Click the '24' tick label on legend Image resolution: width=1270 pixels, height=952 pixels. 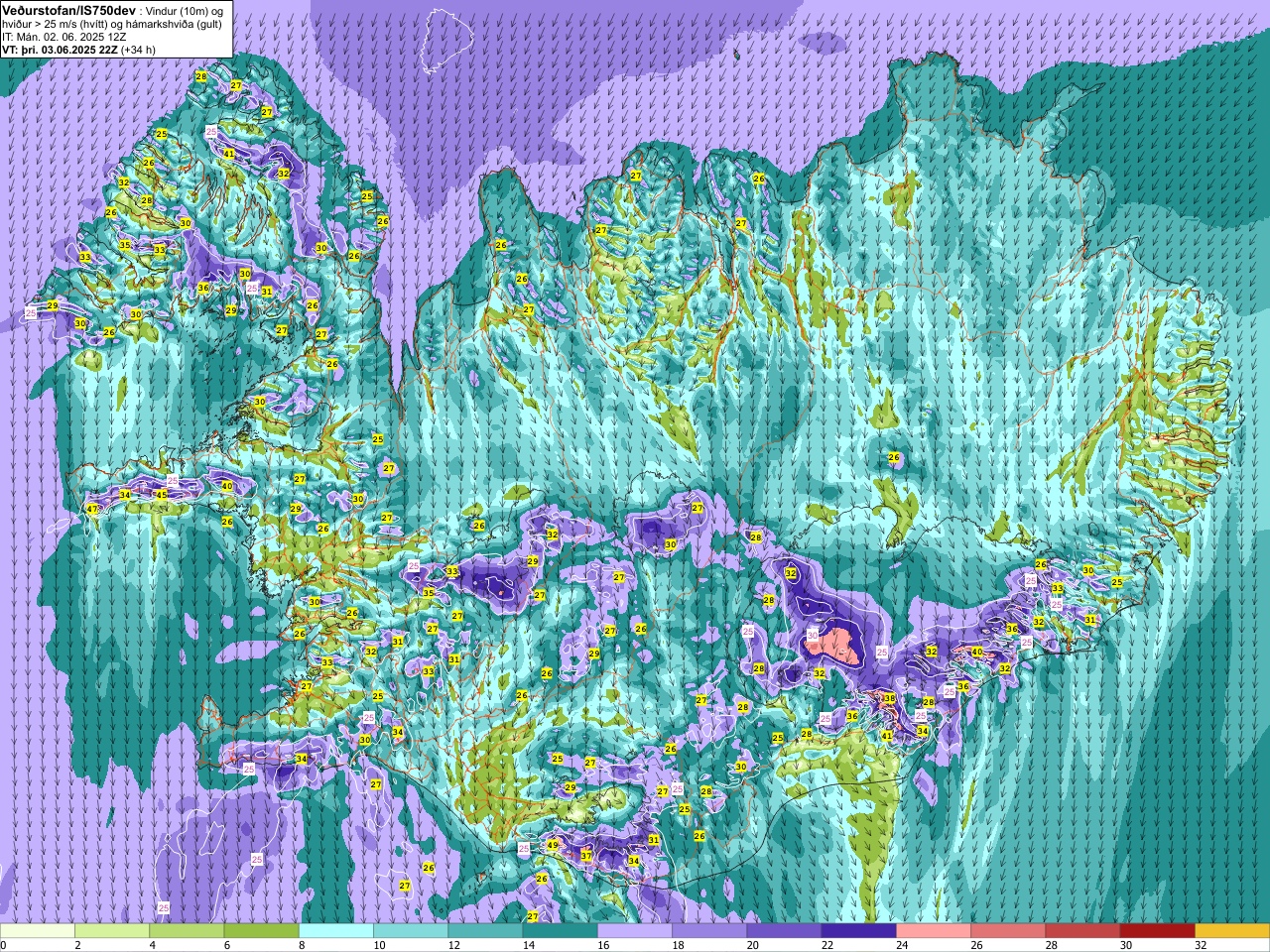coord(902,945)
